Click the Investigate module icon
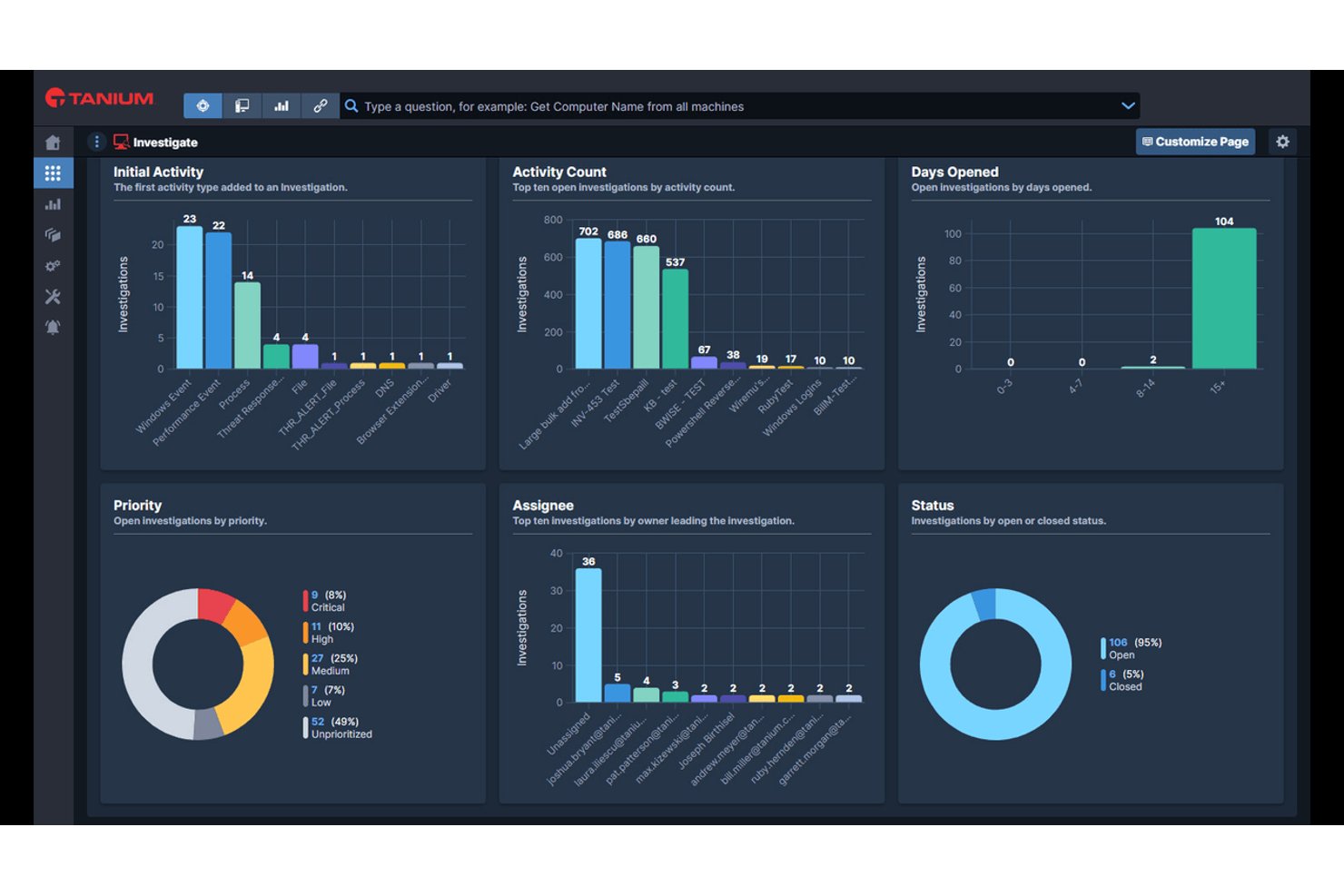 (121, 142)
